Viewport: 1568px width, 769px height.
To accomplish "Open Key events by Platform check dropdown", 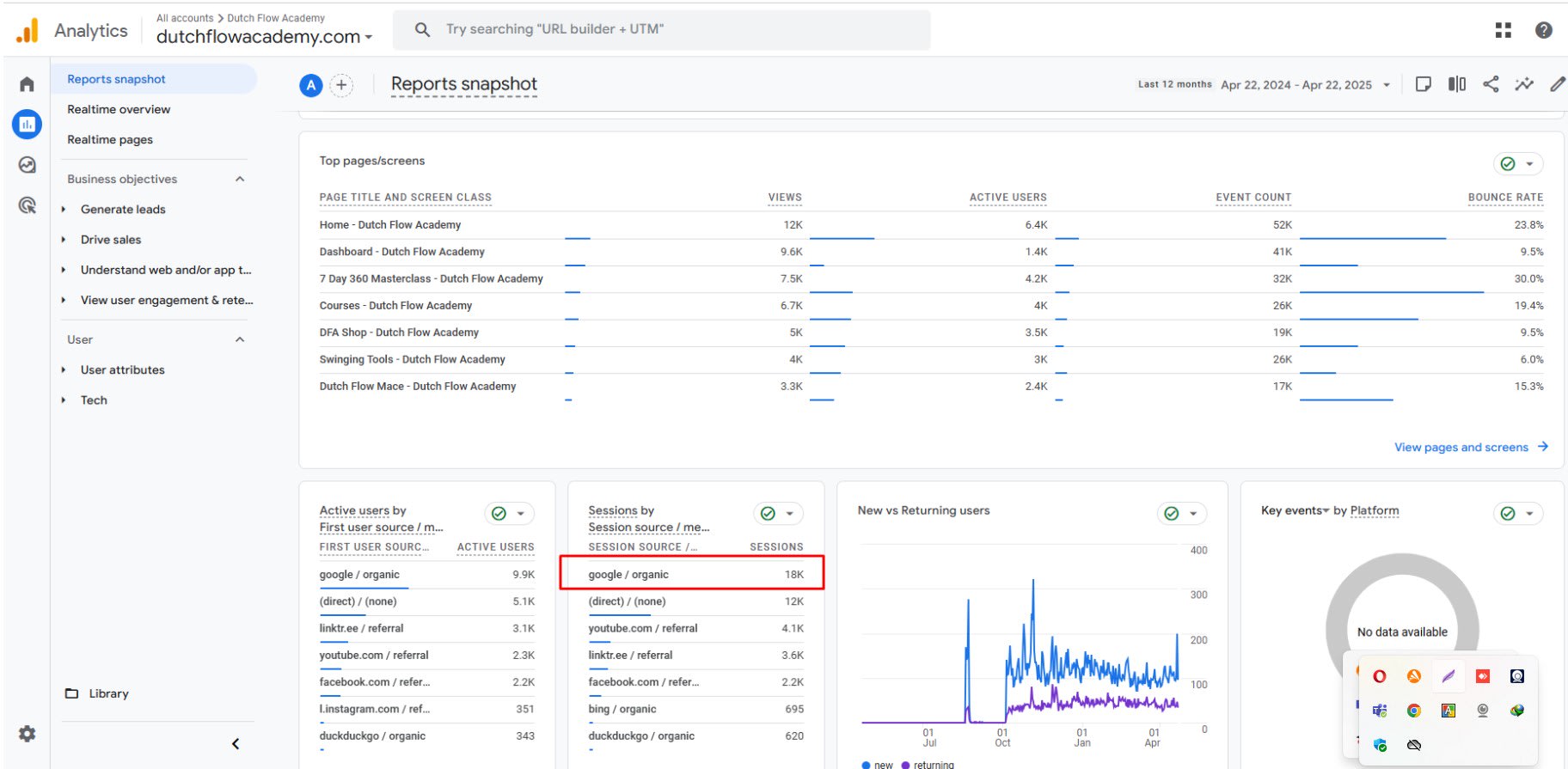I will [x=1517, y=514].
